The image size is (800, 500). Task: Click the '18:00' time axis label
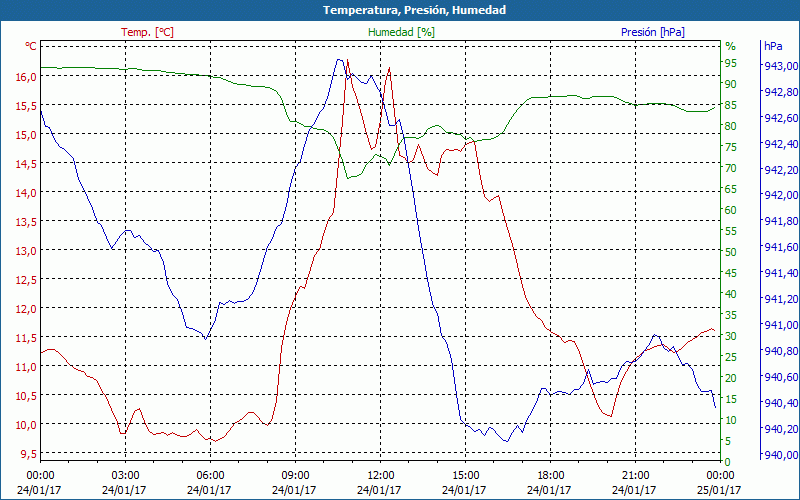551,476
